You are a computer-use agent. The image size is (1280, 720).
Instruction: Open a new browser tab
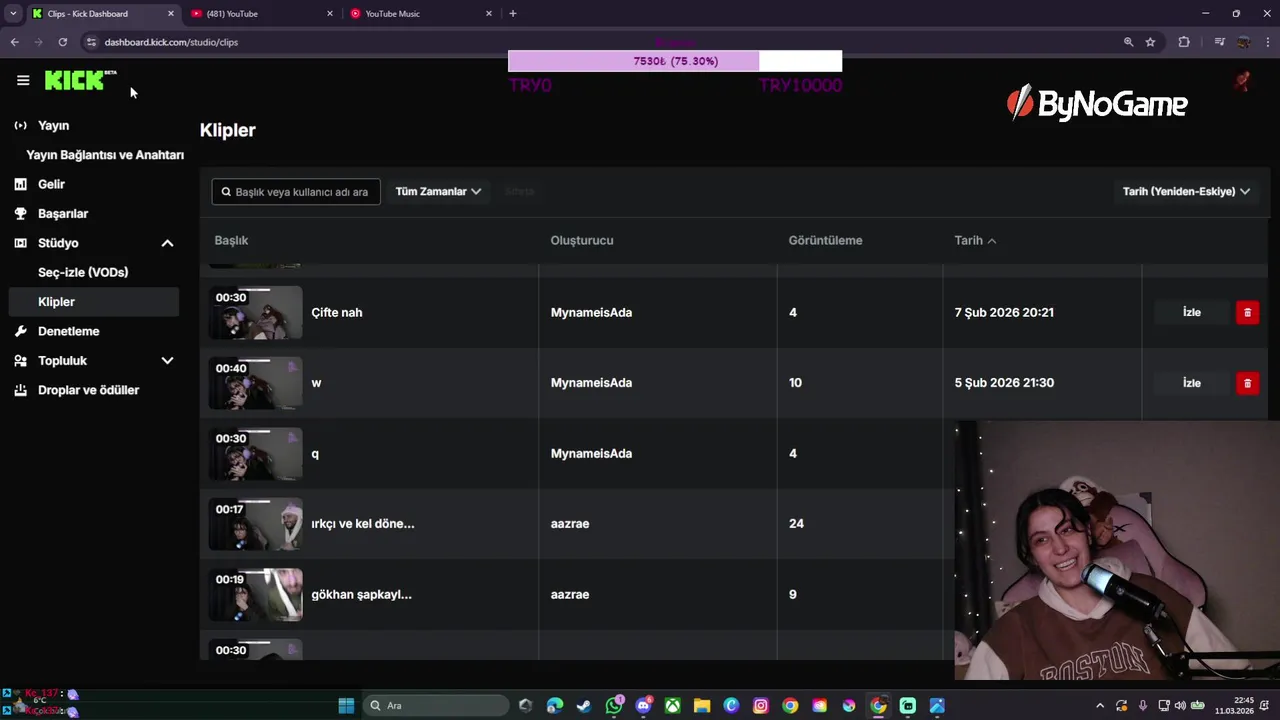point(513,13)
